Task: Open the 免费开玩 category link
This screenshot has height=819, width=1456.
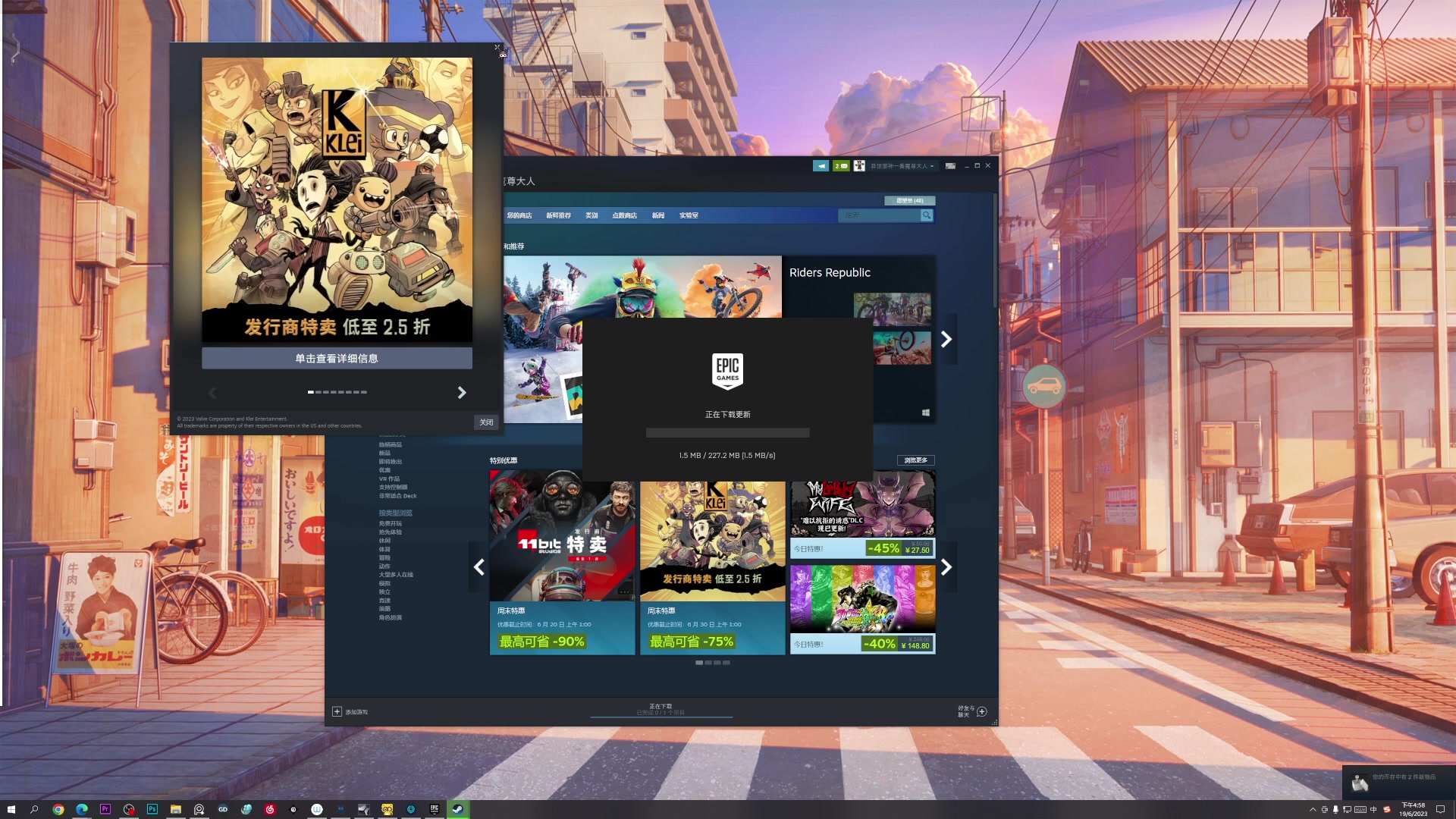Action: point(391,524)
